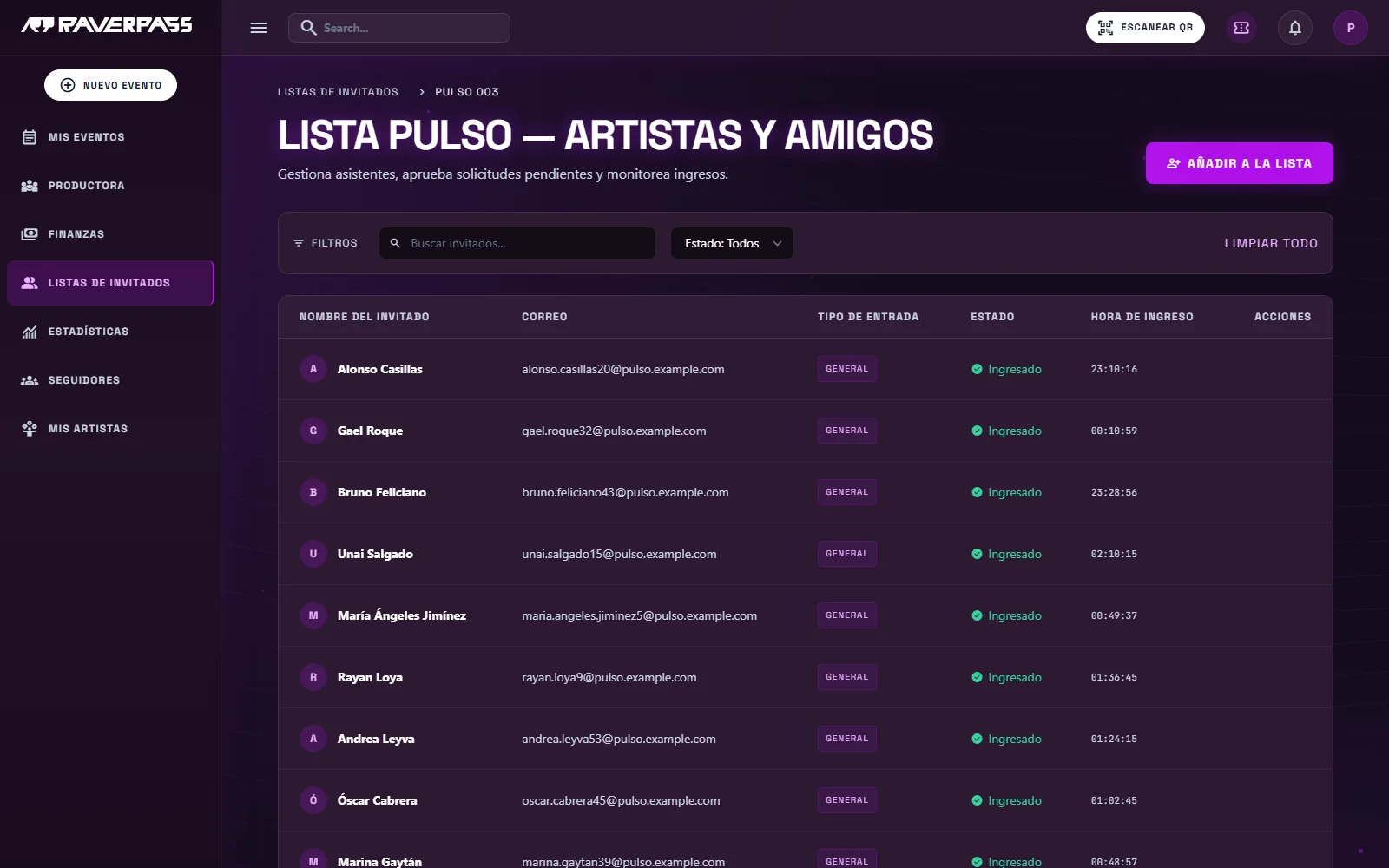
Task: Click the search magnifier icon in top bar
Action: tap(308, 28)
